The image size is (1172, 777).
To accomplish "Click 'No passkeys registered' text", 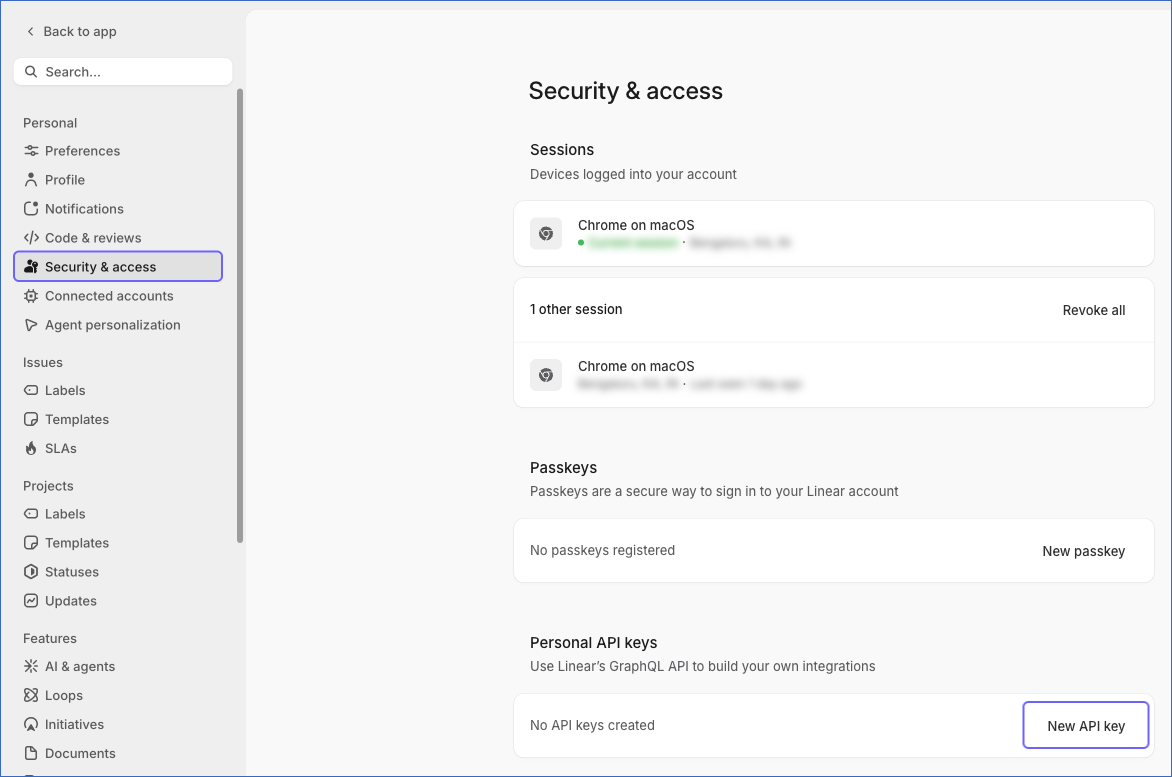I will tap(602, 551).
